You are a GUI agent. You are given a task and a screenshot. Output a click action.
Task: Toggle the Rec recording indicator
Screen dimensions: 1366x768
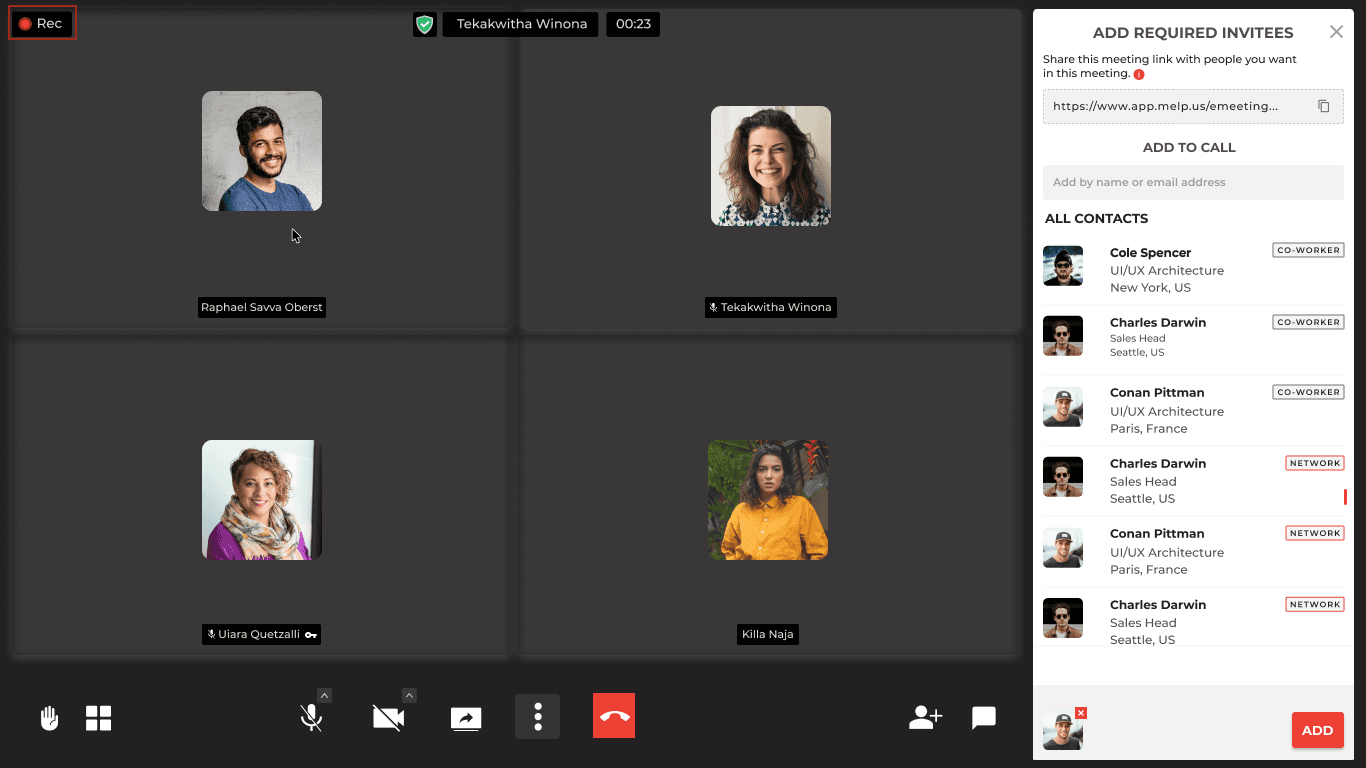(42, 23)
